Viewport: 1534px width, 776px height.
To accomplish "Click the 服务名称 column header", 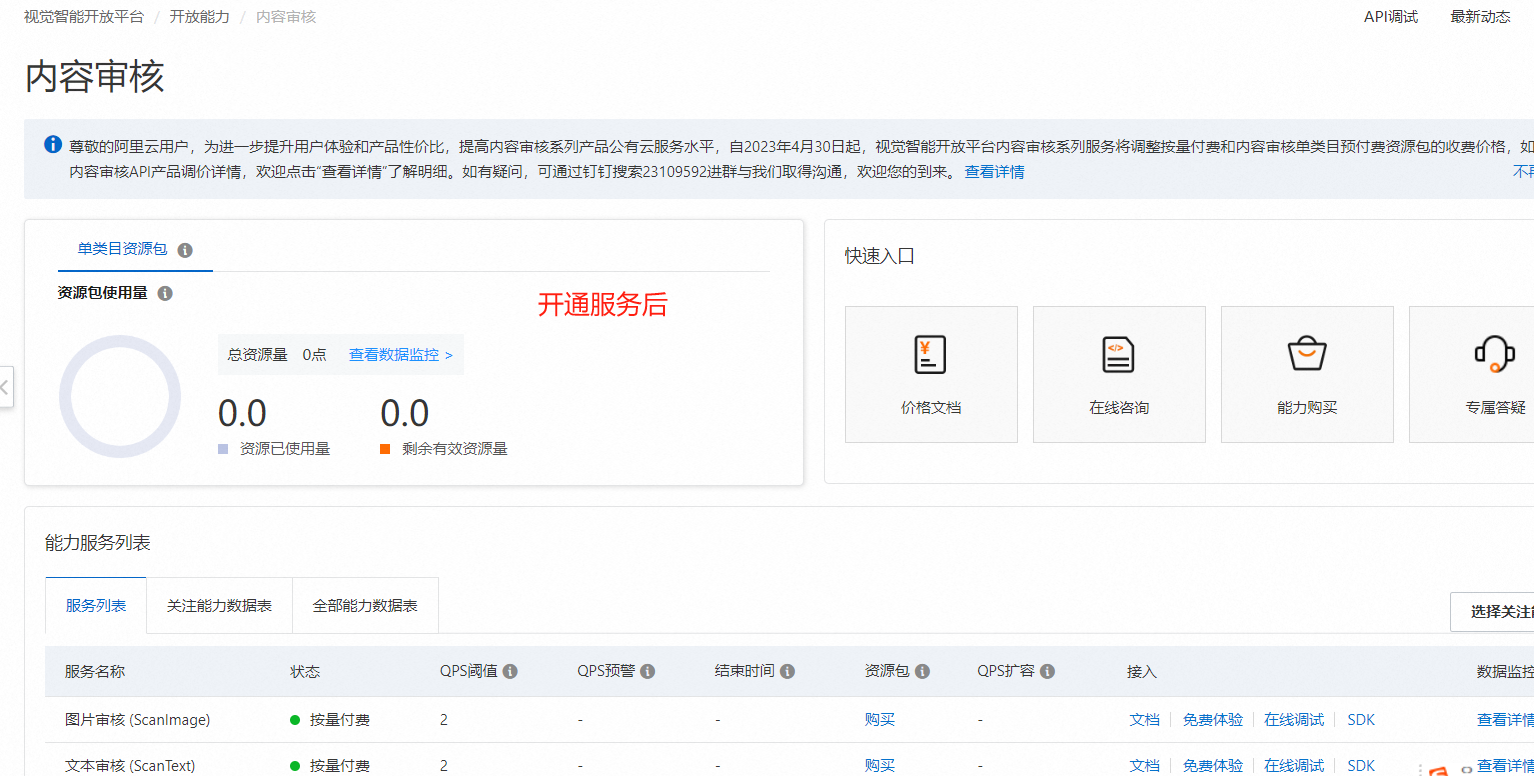I will [95, 671].
